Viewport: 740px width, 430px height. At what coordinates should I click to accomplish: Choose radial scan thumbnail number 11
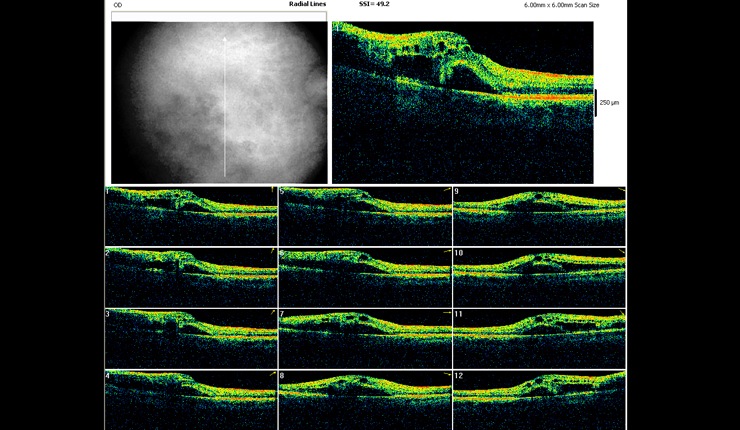[539, 338]
